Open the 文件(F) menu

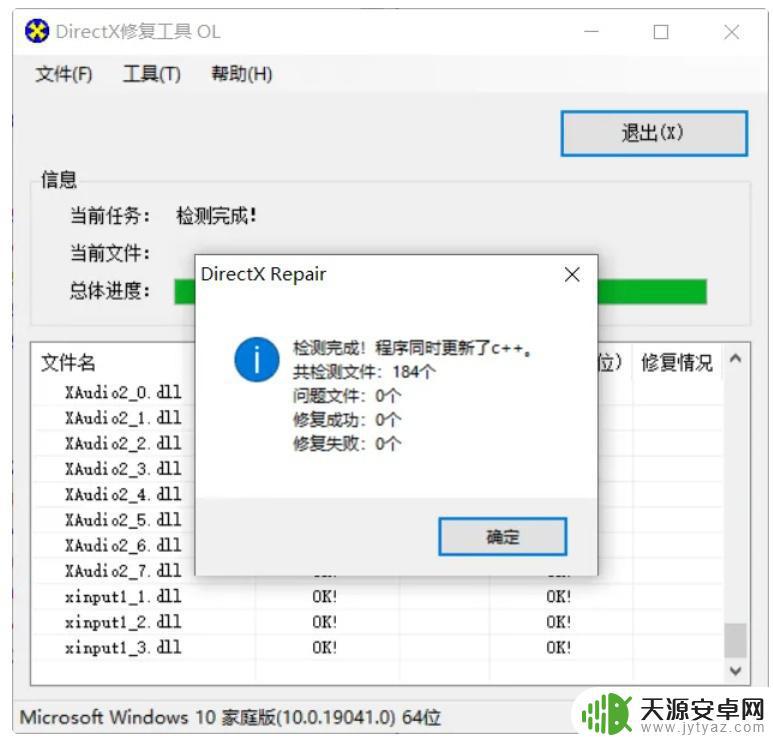click(x=64, y=74)
